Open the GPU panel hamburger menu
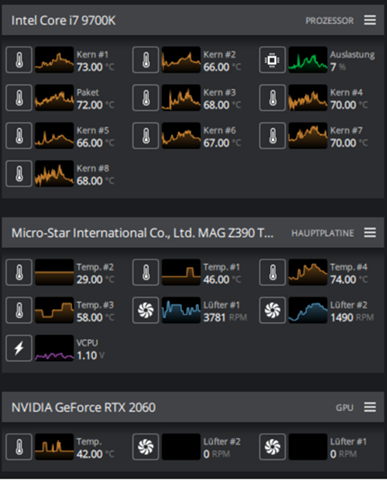Viewport: 387px width, 480px height. [370, 407]
